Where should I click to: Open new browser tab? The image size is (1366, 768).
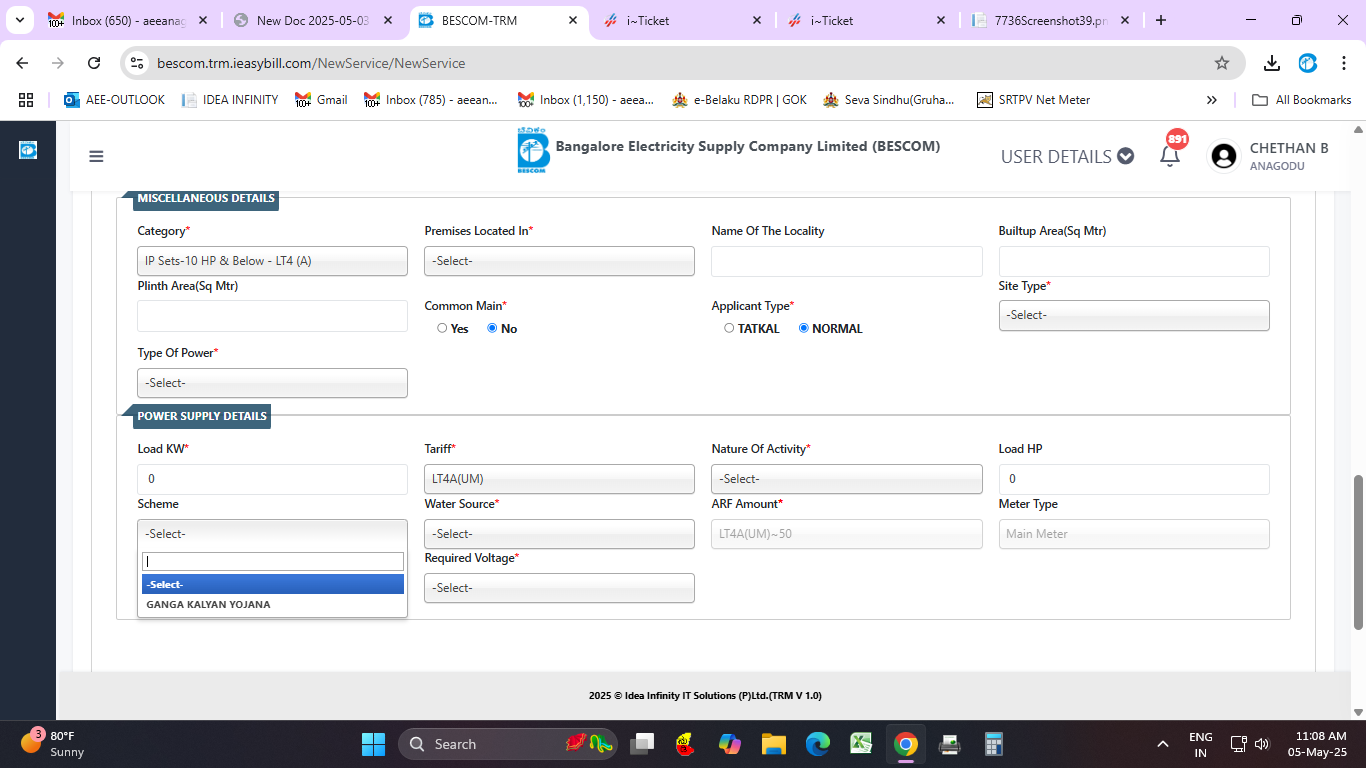1161,20
